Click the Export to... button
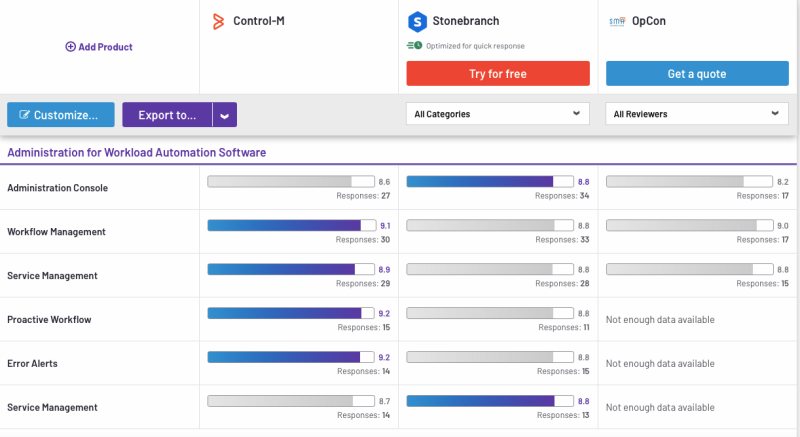The height and width of the screenshot is (437, 800). 167,115
